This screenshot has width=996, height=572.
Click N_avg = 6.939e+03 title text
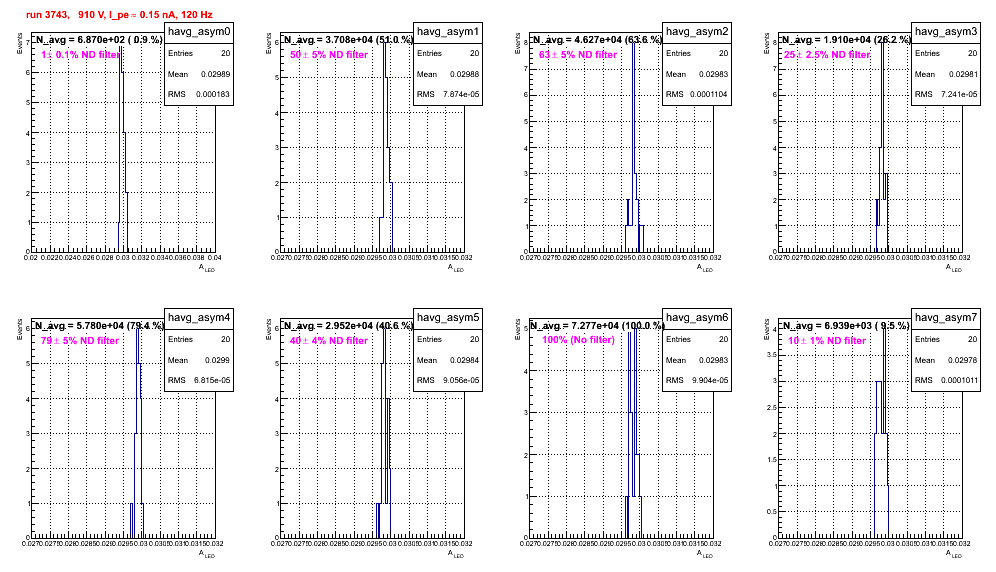[x=845, y=325]
